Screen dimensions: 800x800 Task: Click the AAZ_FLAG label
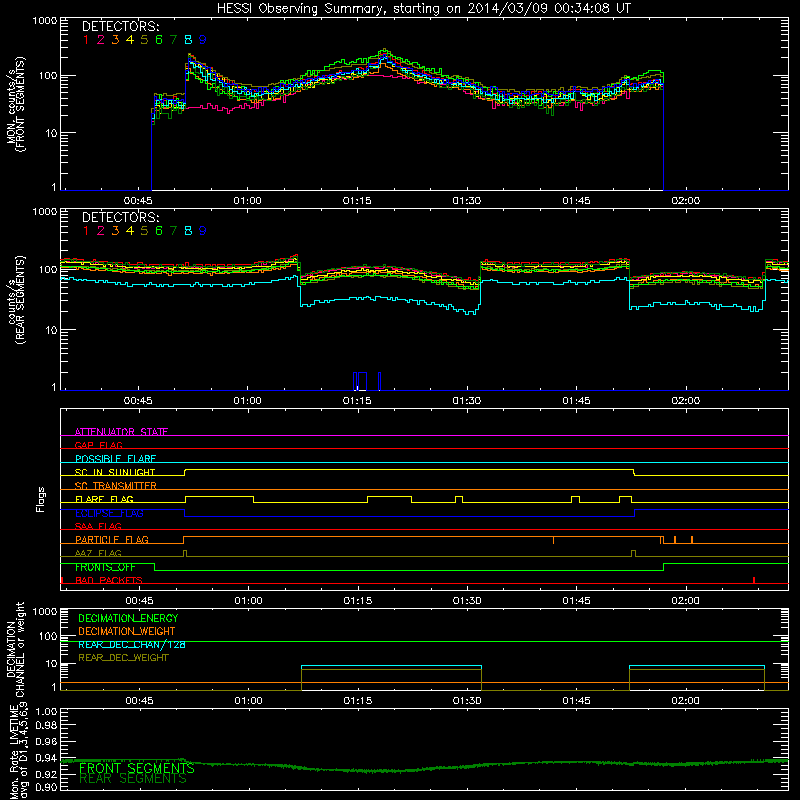(98, 553)
